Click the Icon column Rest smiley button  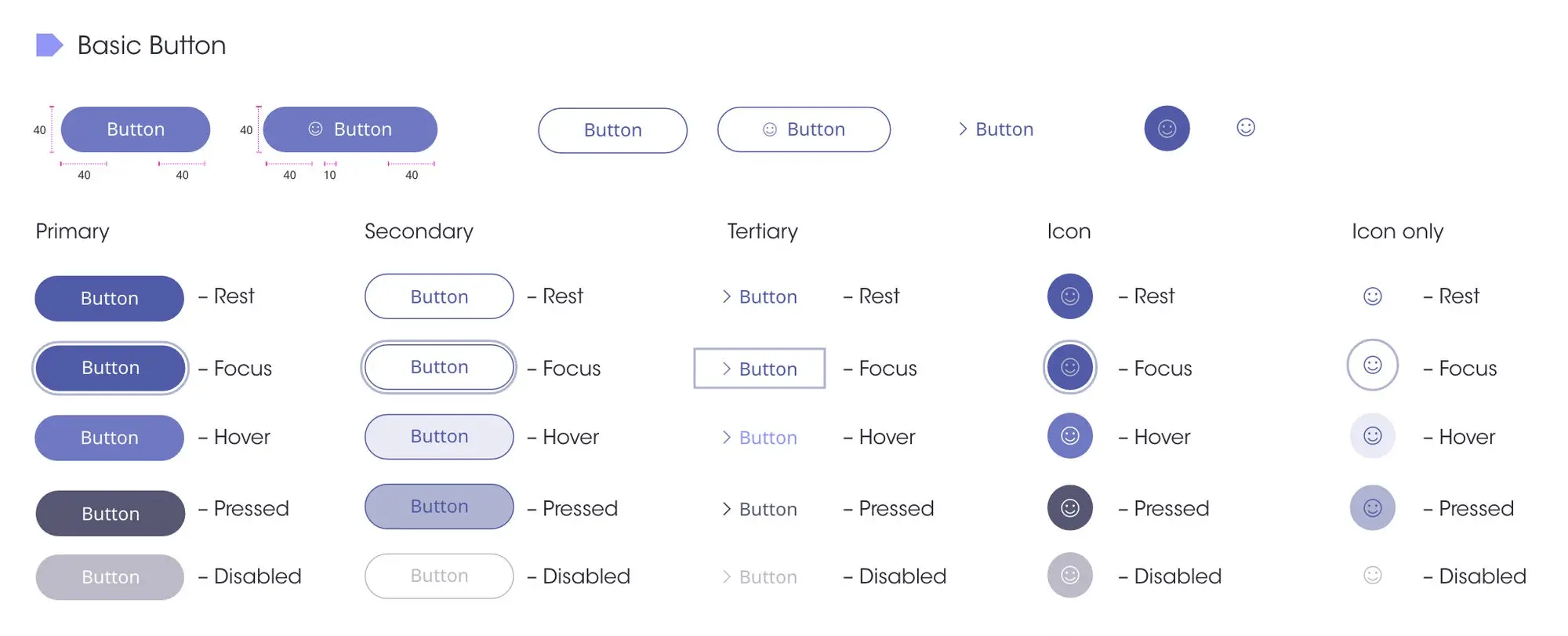coord(1069,296)
